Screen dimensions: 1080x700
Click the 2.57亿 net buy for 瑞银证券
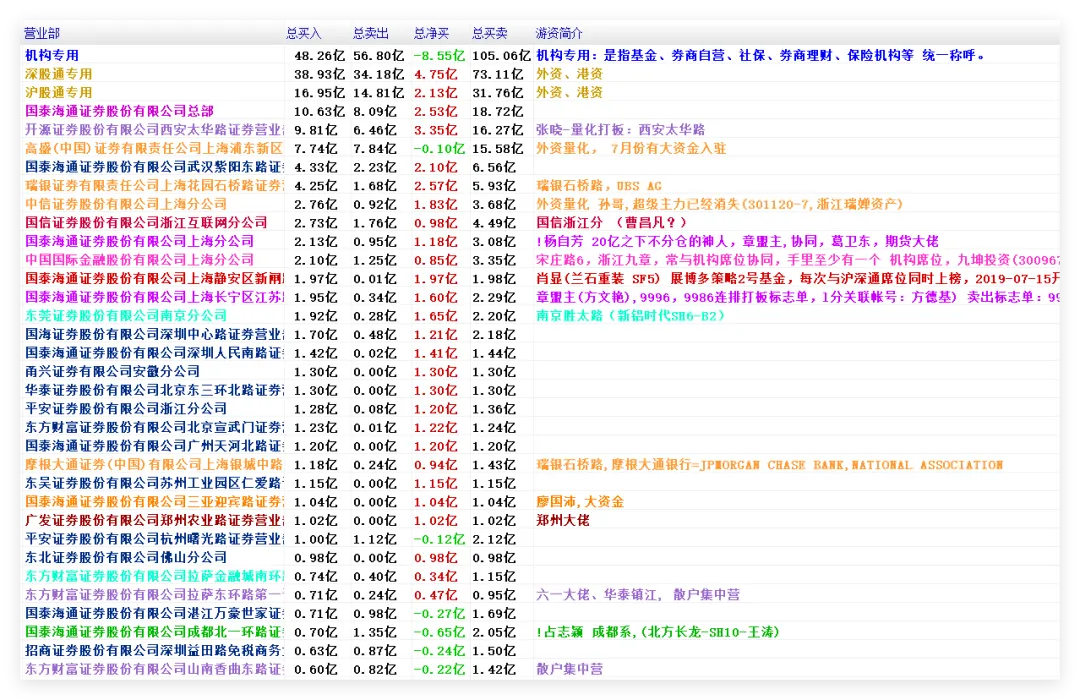(x=435, y=185)
